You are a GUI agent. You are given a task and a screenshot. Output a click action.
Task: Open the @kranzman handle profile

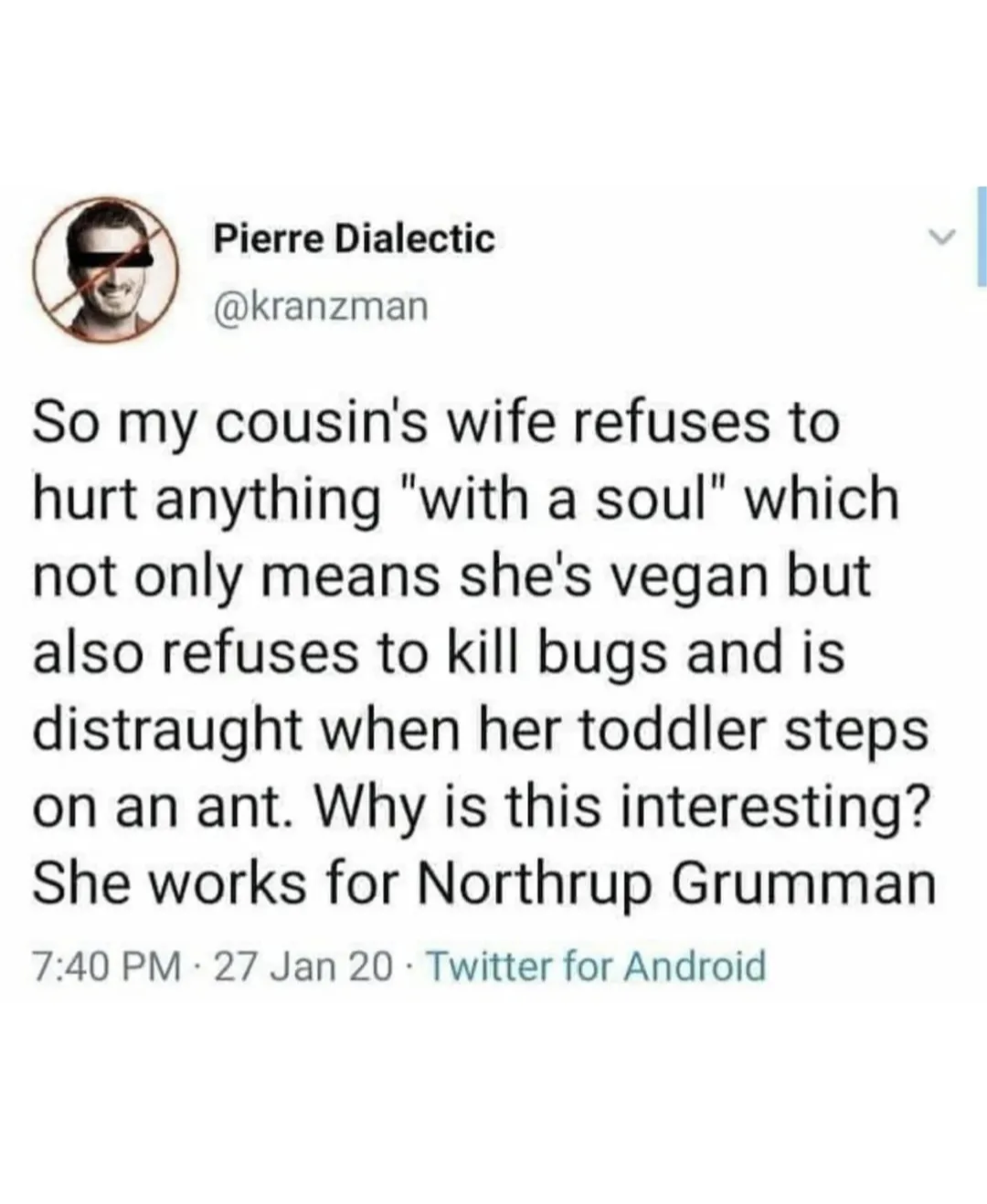[x=320, y=307]
